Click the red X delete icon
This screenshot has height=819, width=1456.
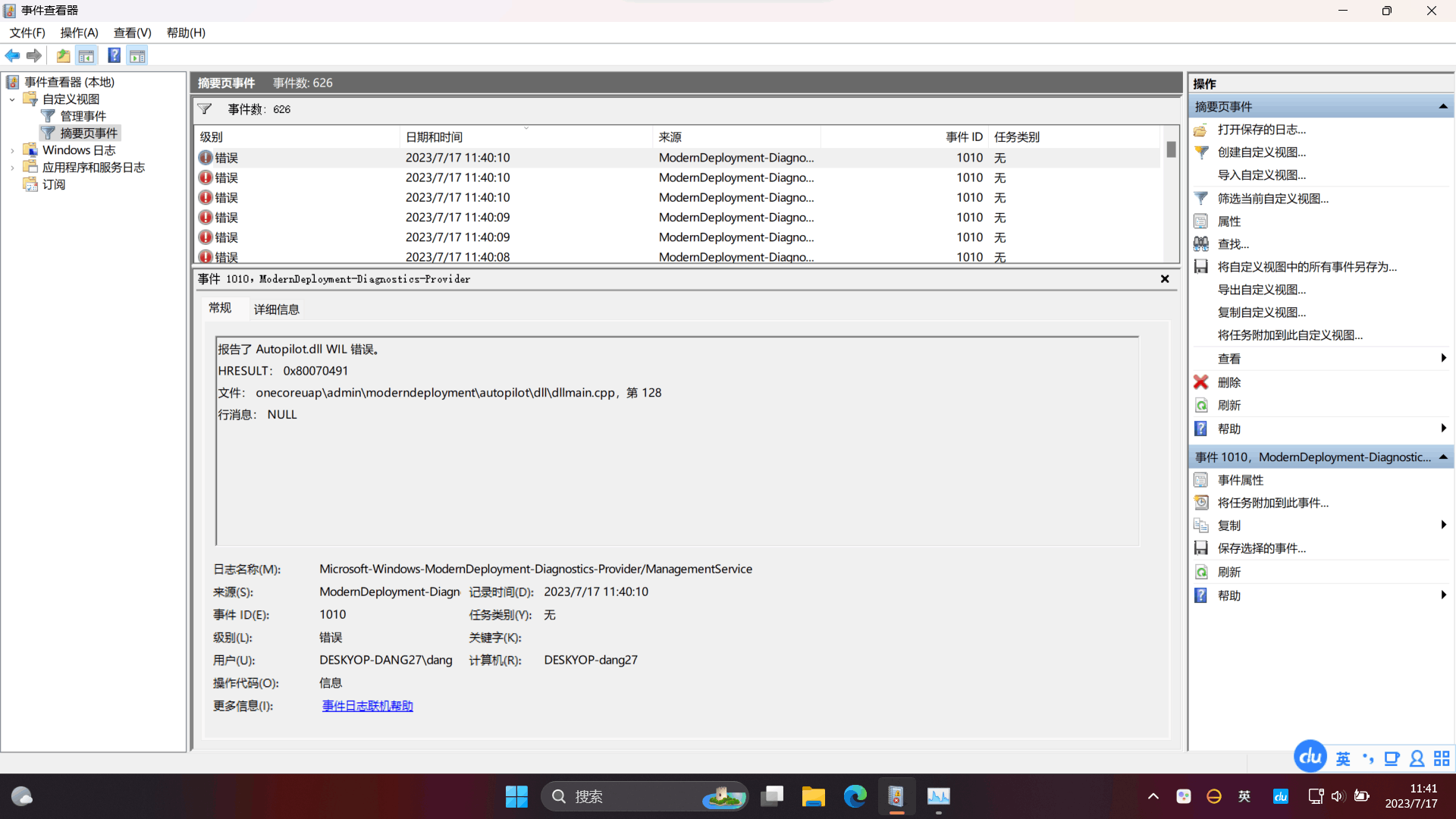tap(1201, 382)
